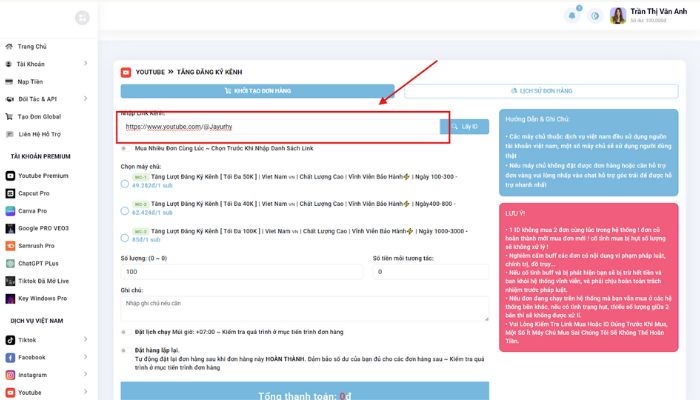The image size is (700, 400).
Task: Click the Tài Khoản account icon
Action: (x=8, y=64)
